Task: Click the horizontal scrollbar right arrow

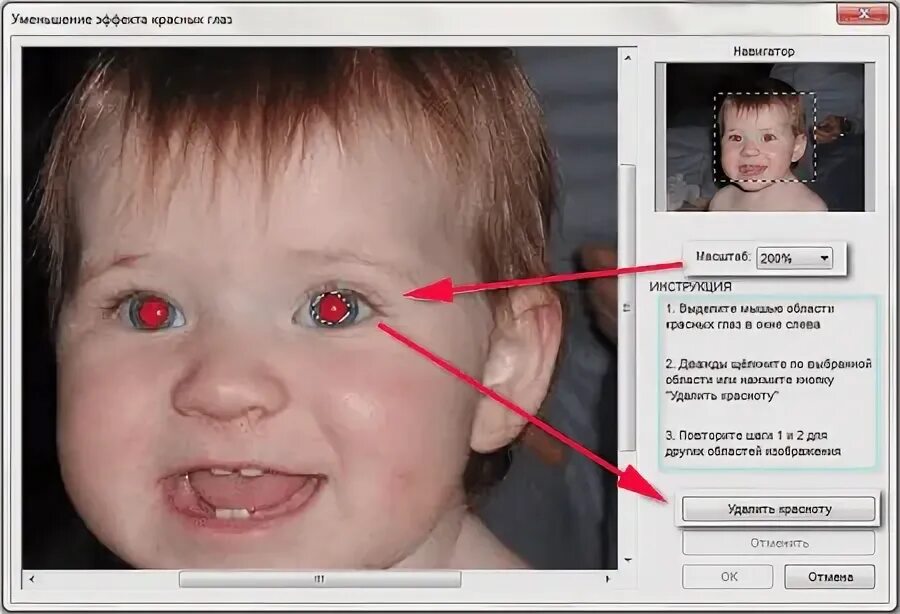Action: [x=607, y=579]
